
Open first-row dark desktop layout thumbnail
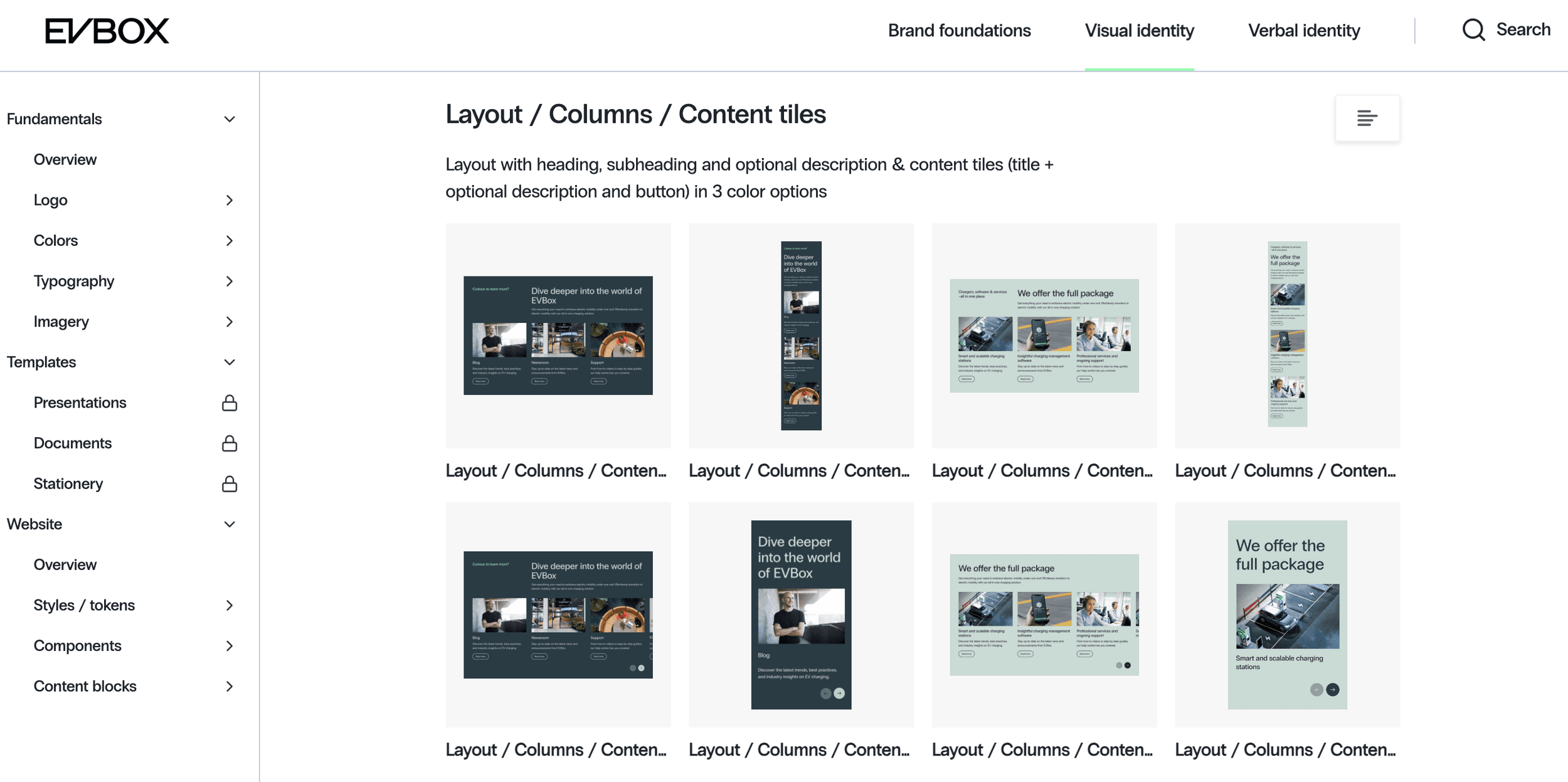558,336
